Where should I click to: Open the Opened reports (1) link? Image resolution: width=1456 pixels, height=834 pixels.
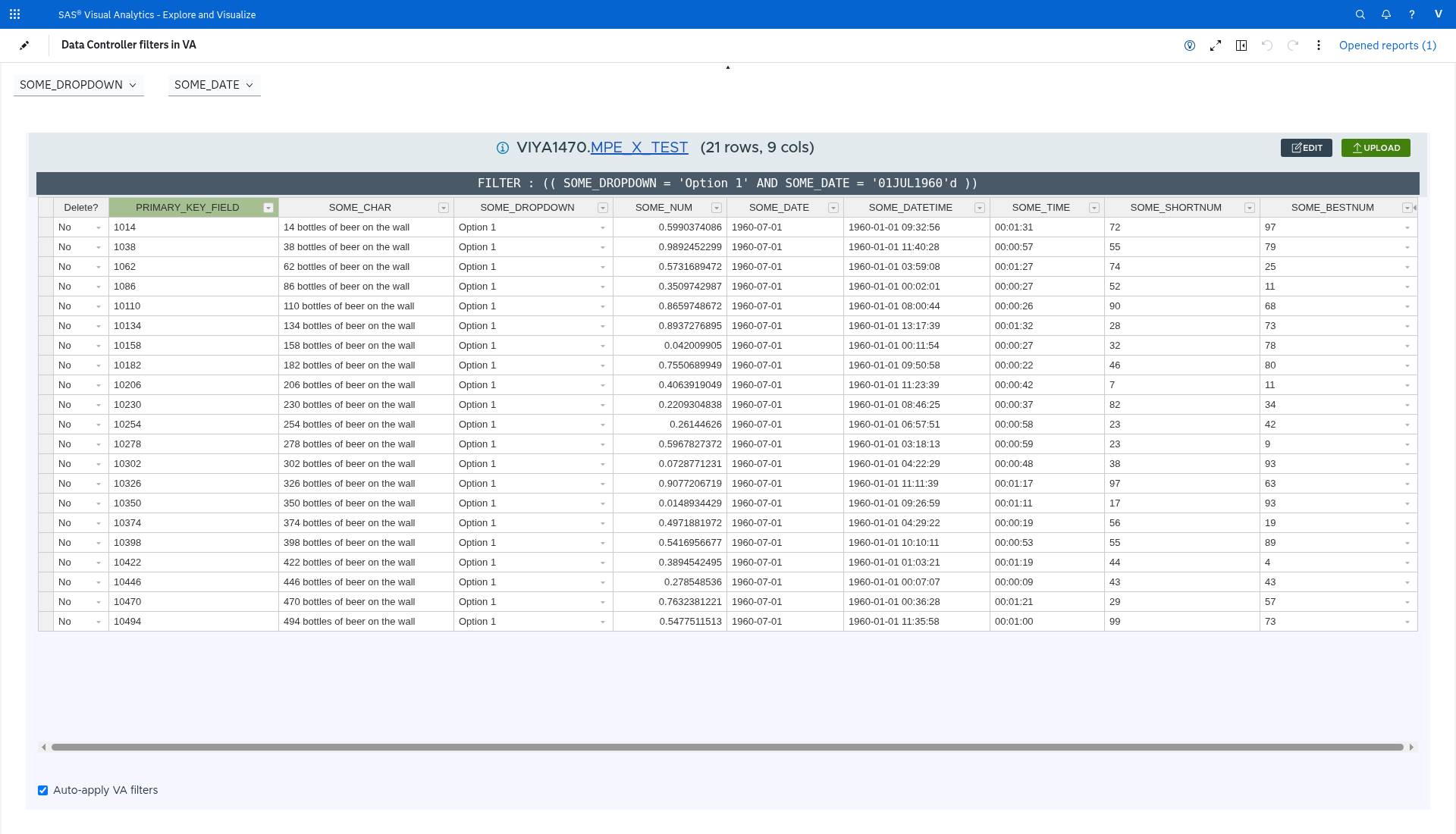(x=1388, y=45)
